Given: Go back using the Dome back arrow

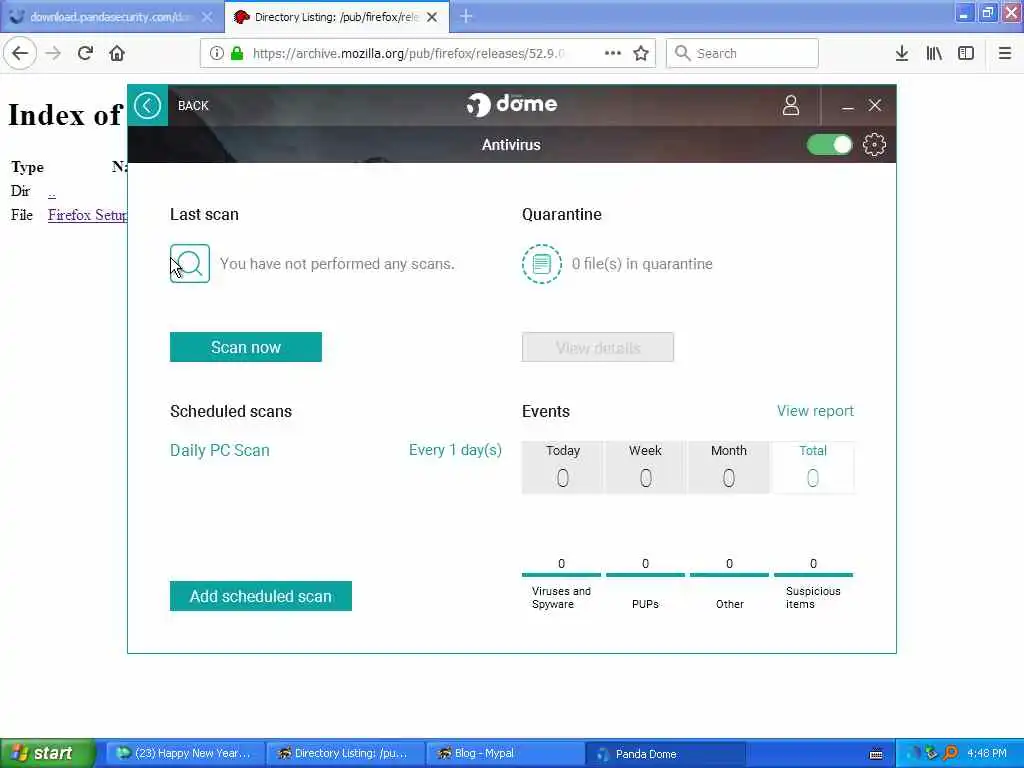Looking at the screenshot, I should tap(148, 105).
